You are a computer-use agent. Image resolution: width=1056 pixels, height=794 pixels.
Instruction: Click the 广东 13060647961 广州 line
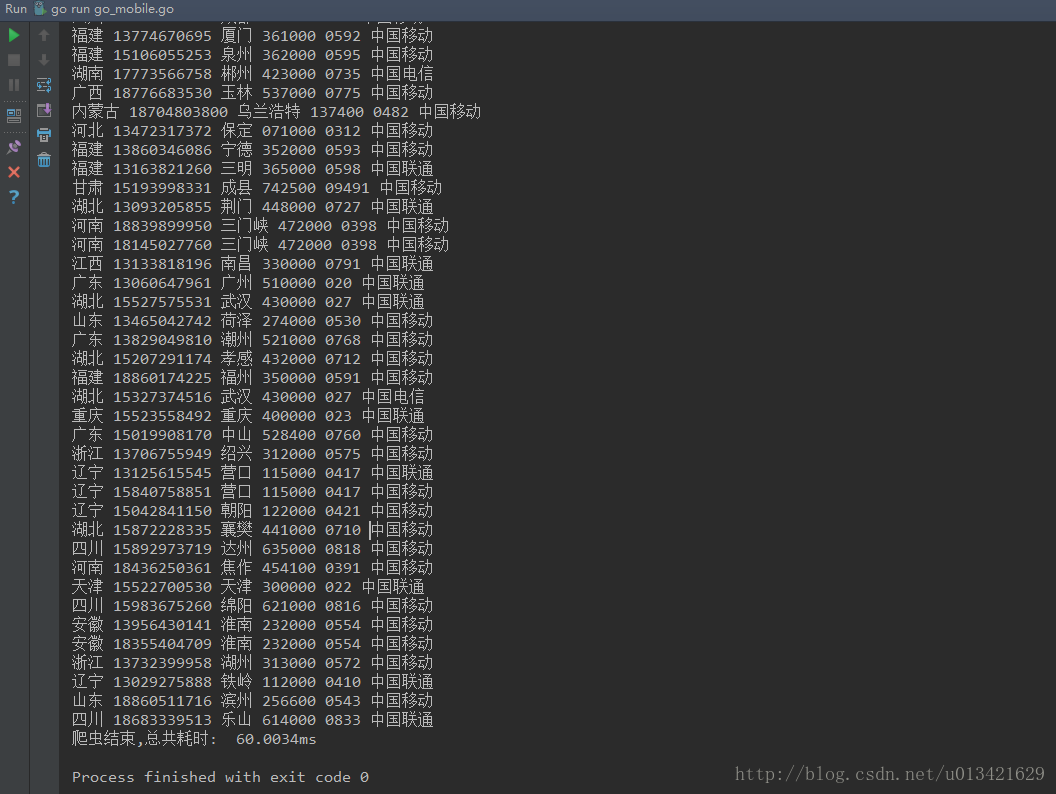[248, 283]
